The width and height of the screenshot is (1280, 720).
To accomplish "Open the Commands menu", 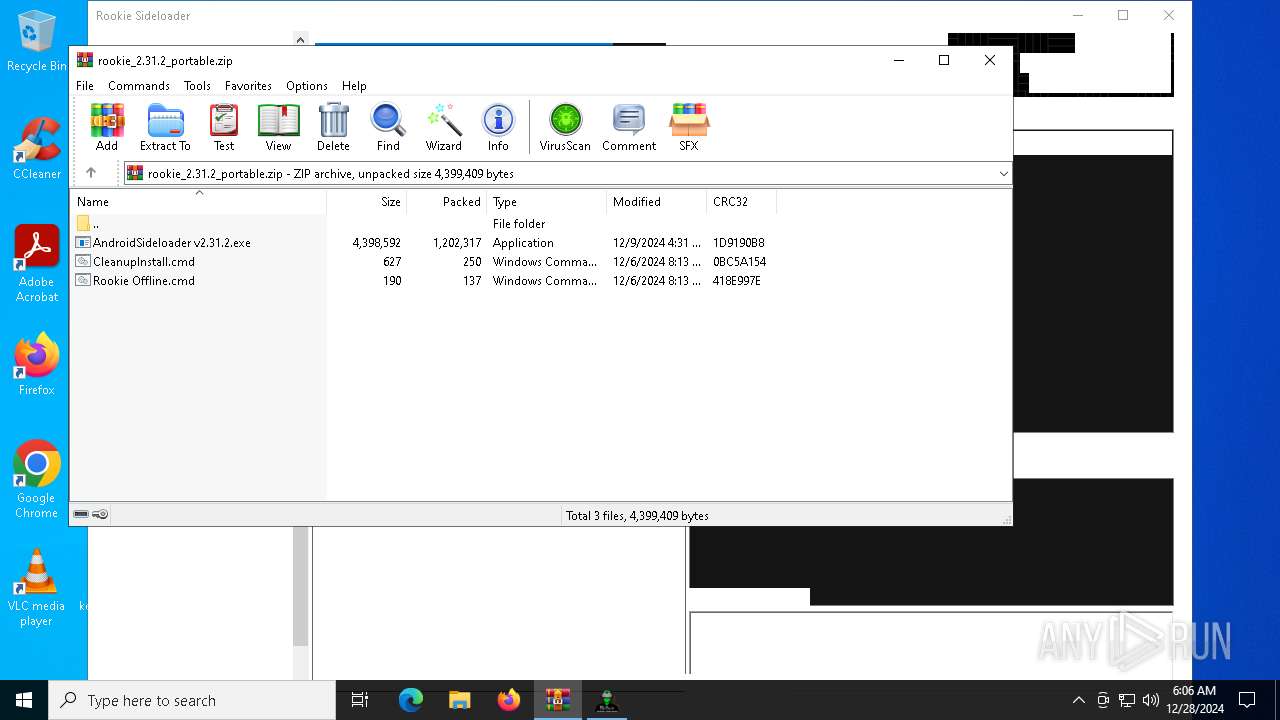I will click(x=139, y=86).
